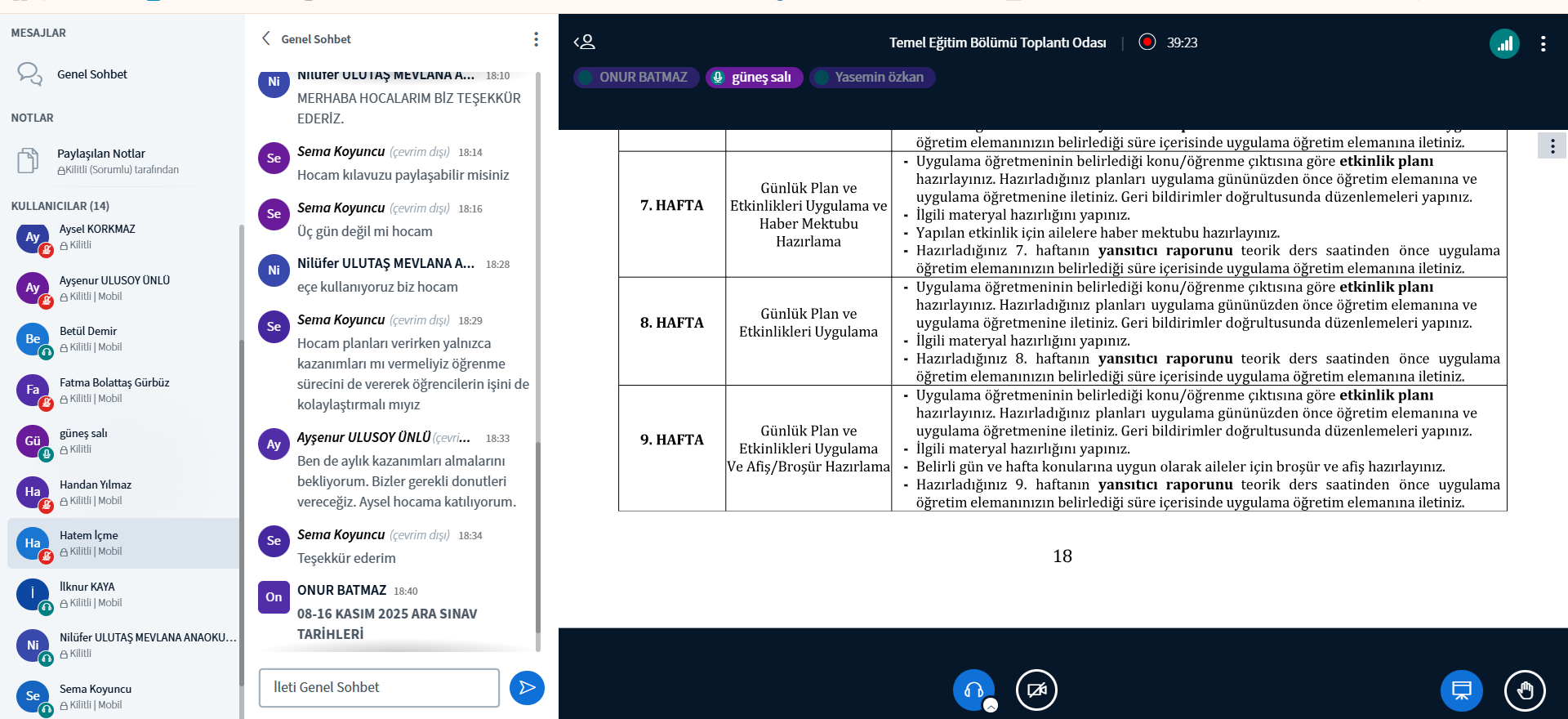Send the chat message
The image size is (1568, 719).
[527, 688]
